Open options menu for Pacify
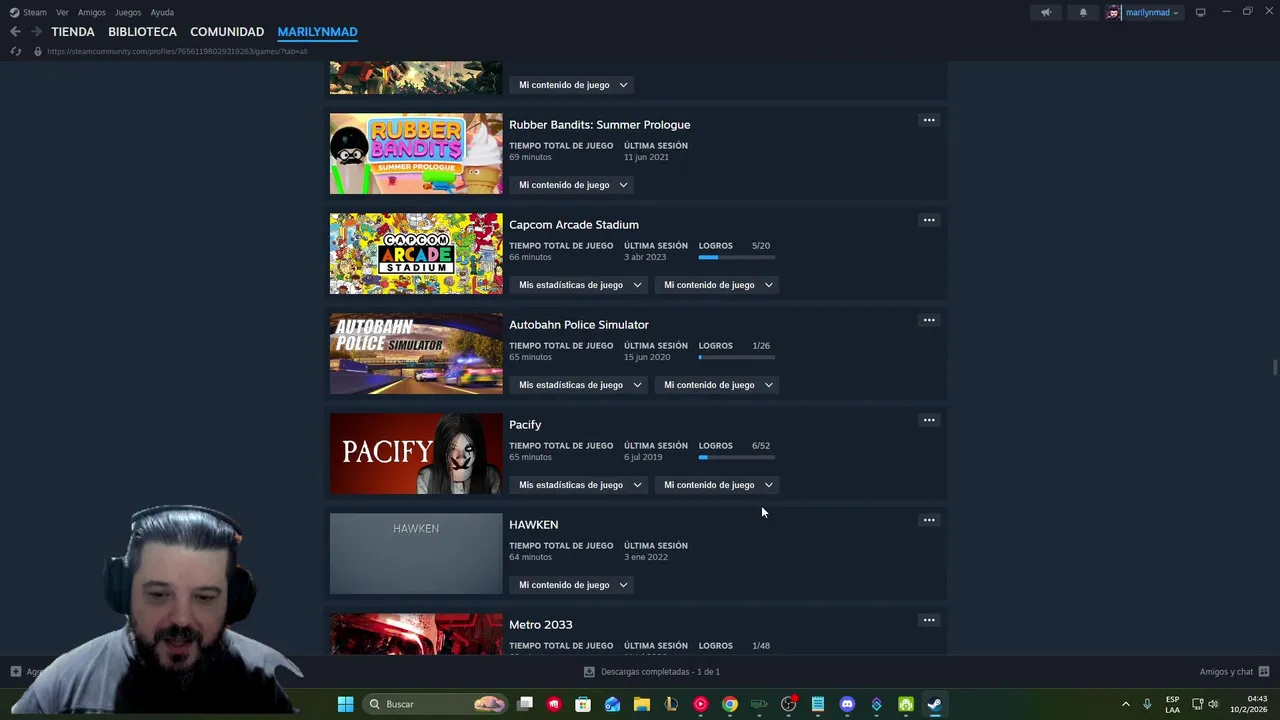This screenshot has height=720, width=1280. pos(929,420)
